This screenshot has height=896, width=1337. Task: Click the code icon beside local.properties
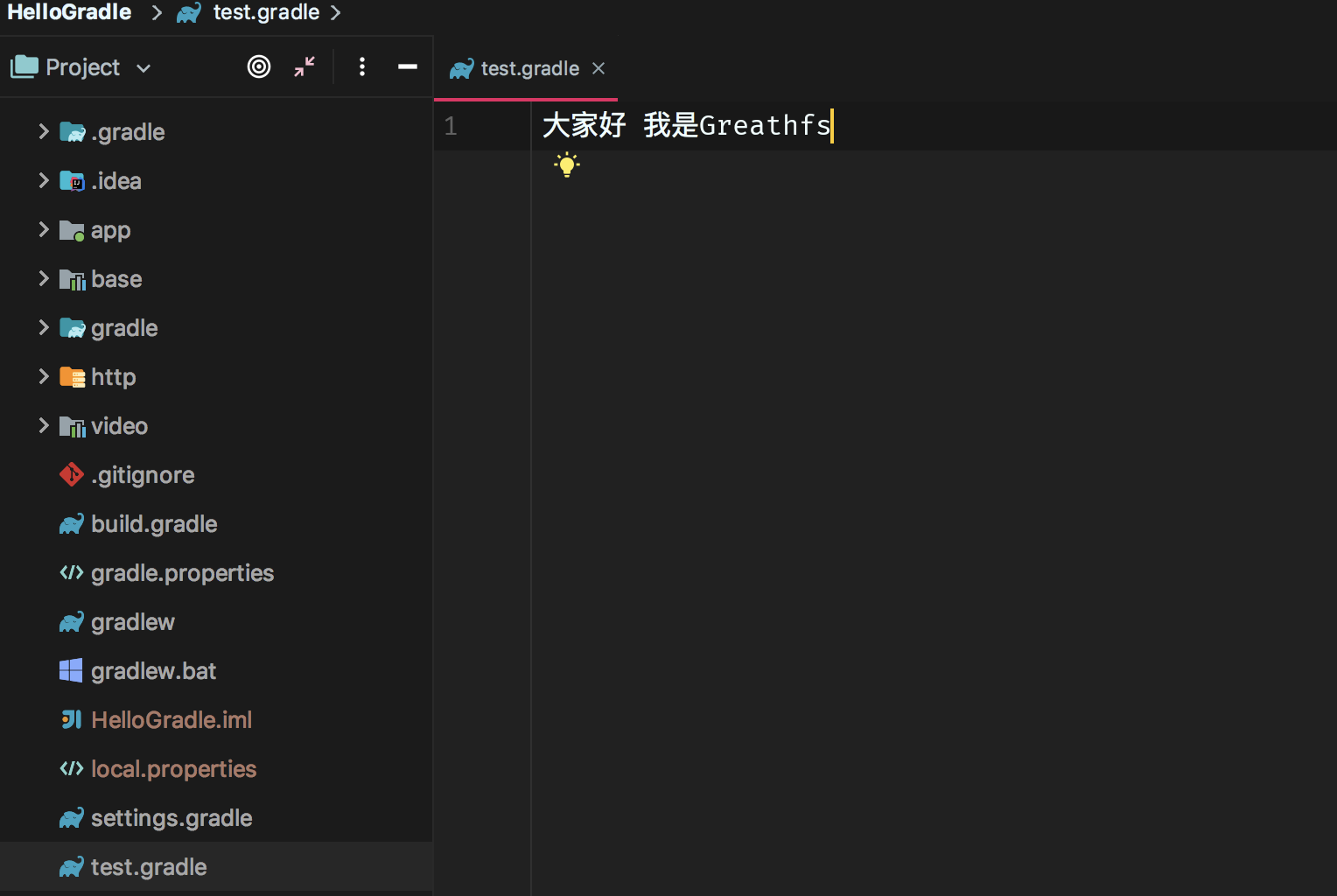pos(72,768)
